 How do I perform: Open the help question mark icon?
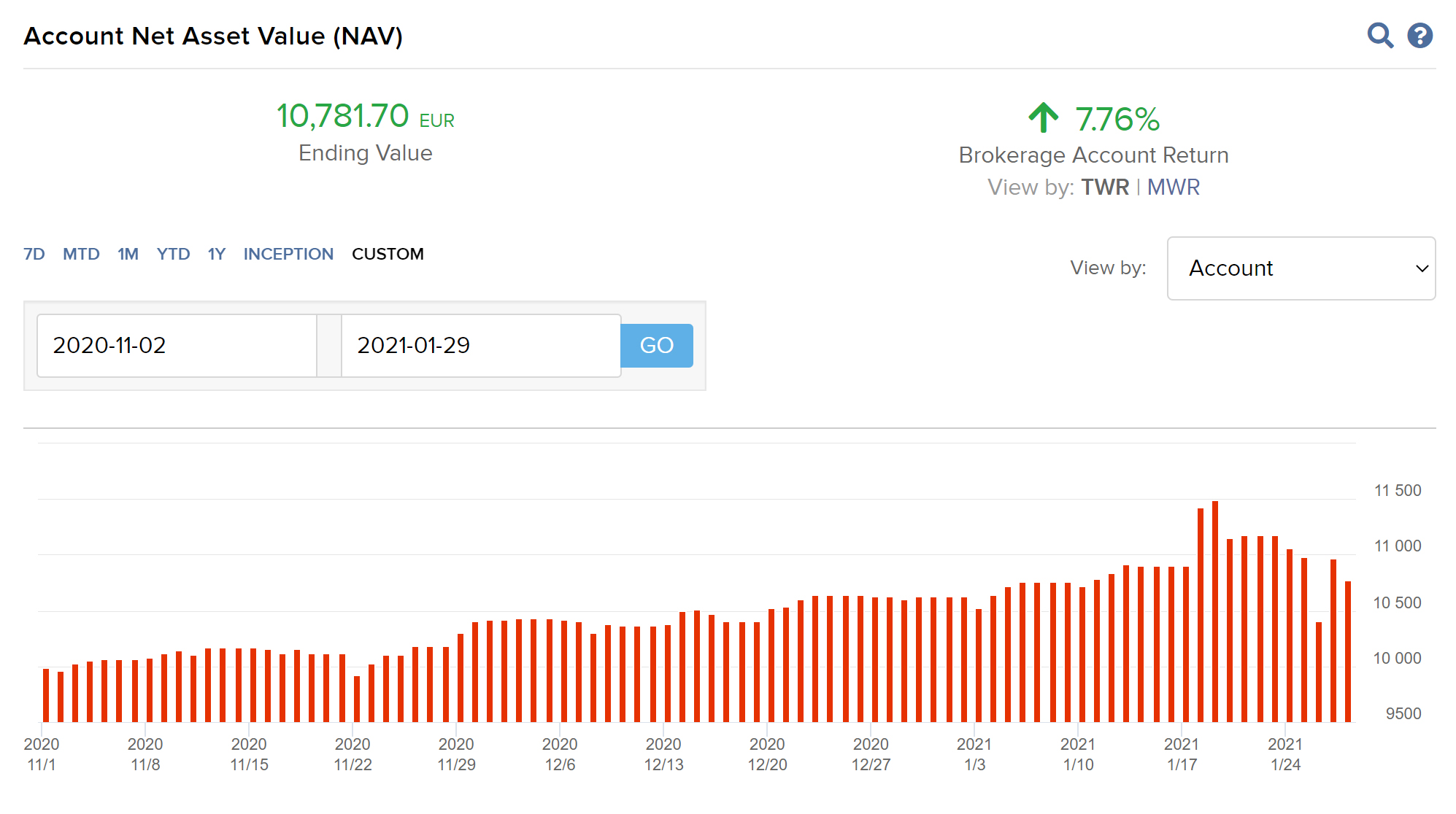click(1420, 35)
